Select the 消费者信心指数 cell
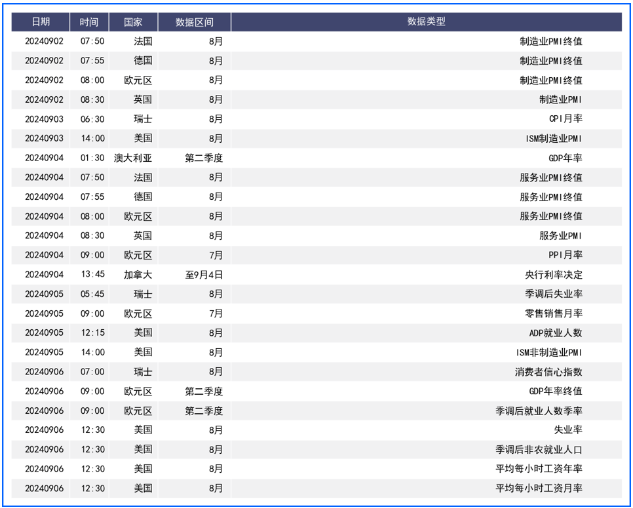This screenshot has height=508, width=633. [x=549, y=372]
